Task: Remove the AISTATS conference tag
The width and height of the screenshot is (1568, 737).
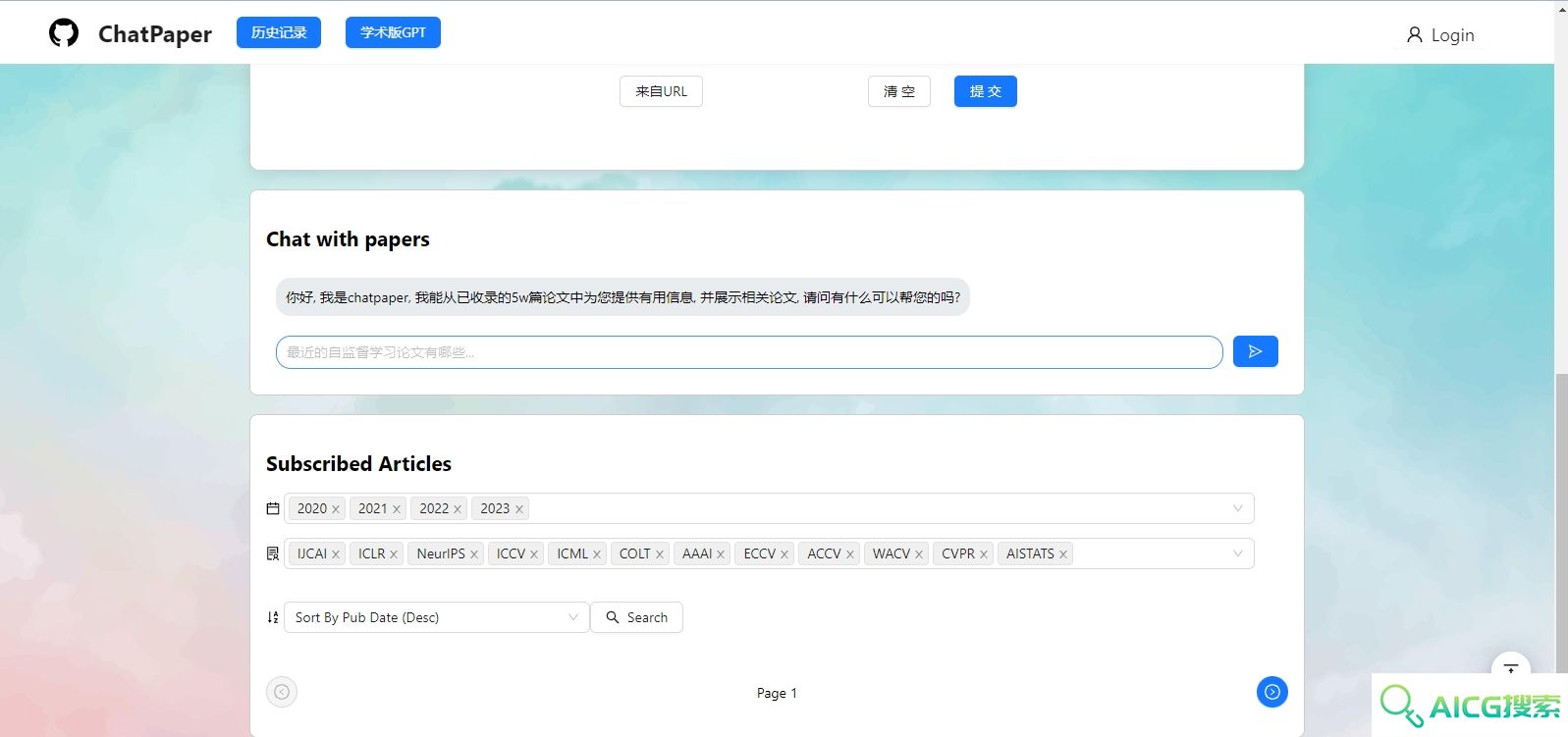Action: click(x=1063, y=554)
